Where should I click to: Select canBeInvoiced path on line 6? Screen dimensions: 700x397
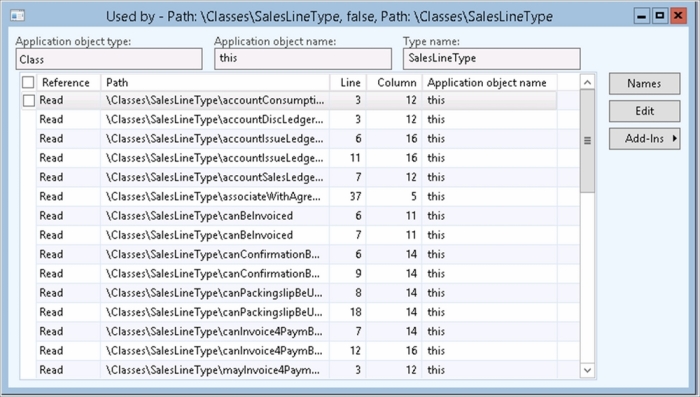coord(215,216)
